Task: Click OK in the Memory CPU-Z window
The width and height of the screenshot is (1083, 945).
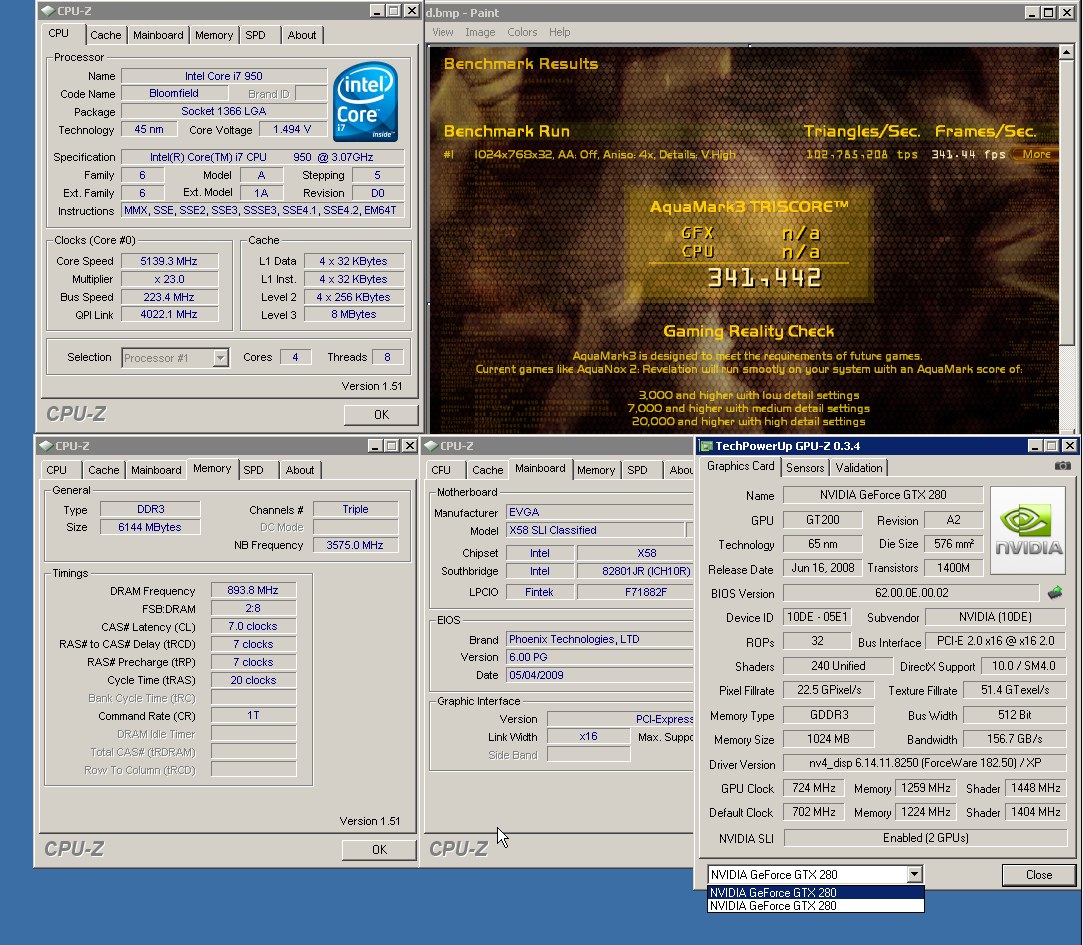Action: pos(379,850)
